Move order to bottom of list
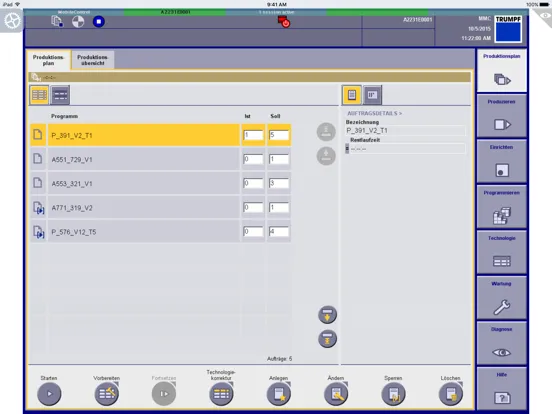 pyautogui.click(x=327, y=339)
